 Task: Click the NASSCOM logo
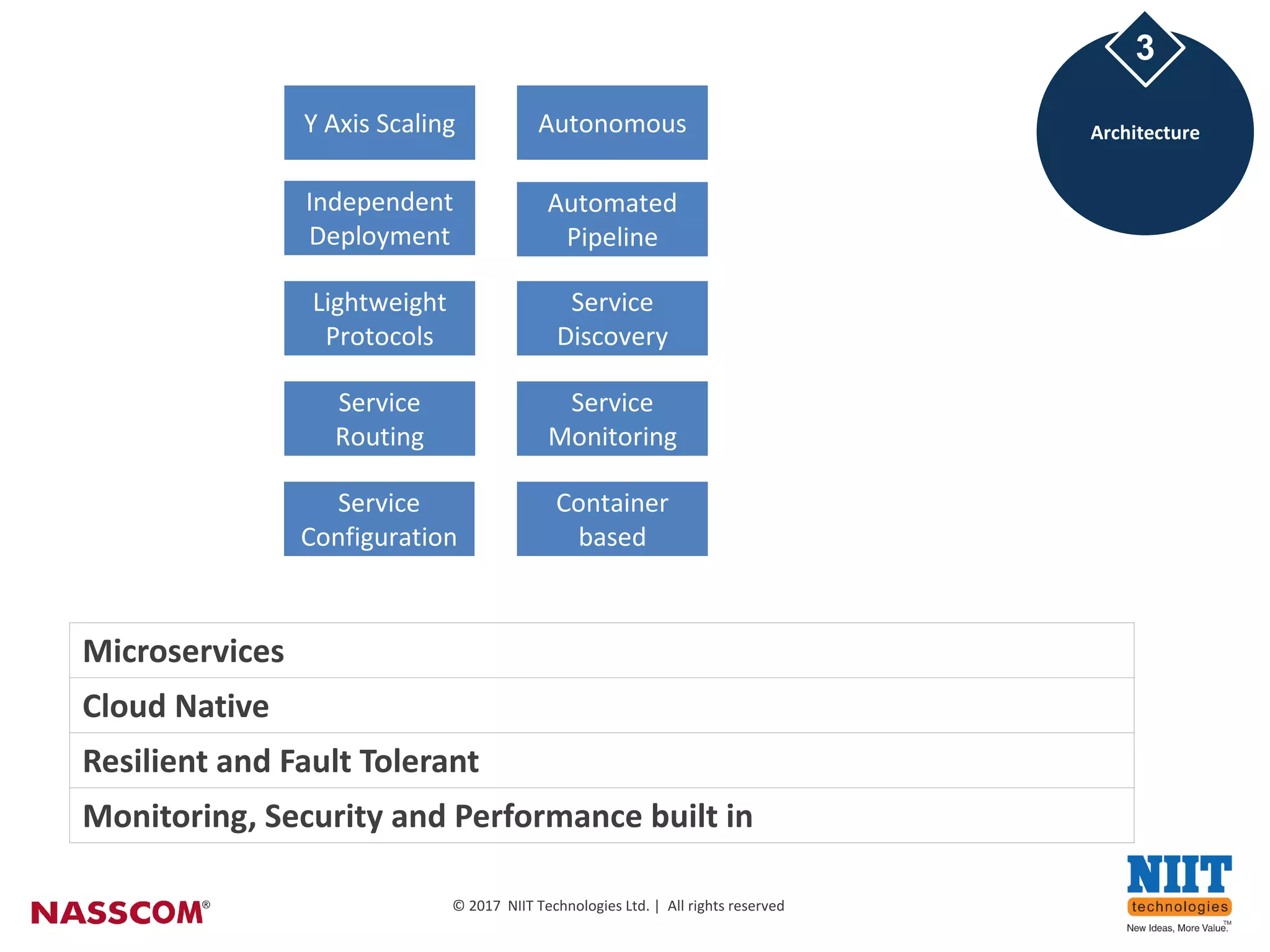[120, 913]
